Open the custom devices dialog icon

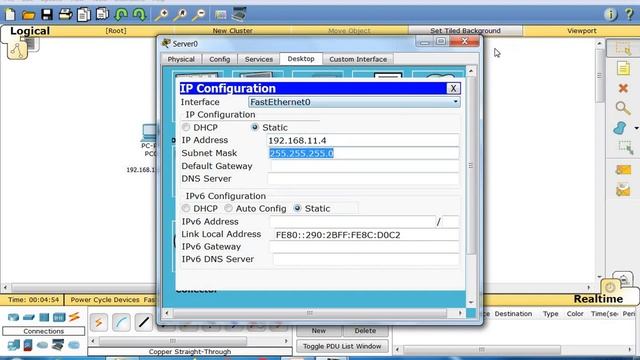239,14
